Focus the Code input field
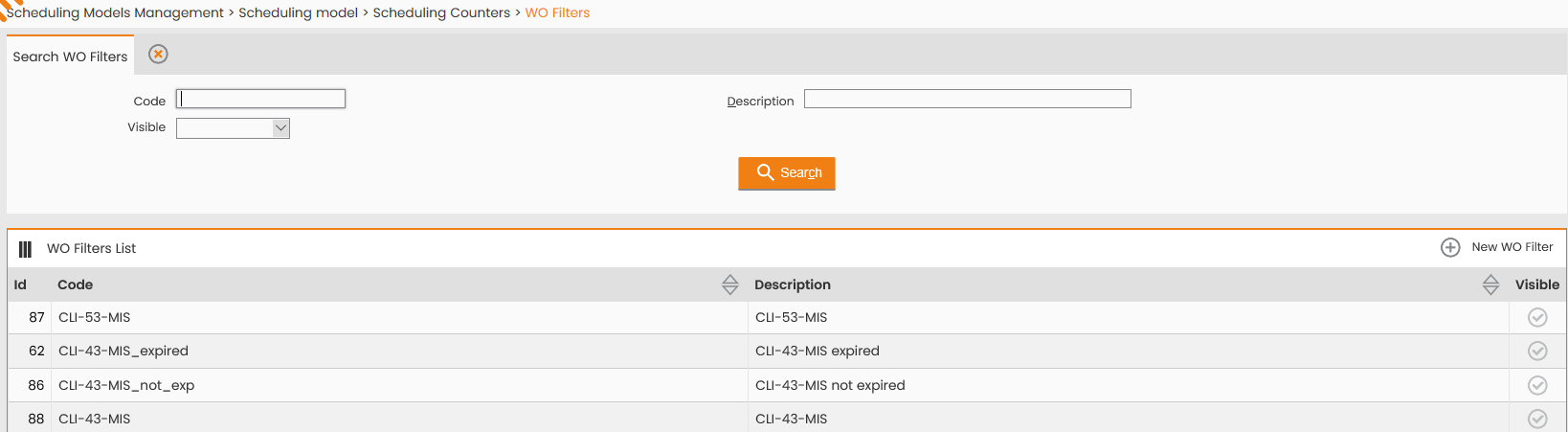The height and width of the screenshot is (432, 1568). click(x=260, y=99)
